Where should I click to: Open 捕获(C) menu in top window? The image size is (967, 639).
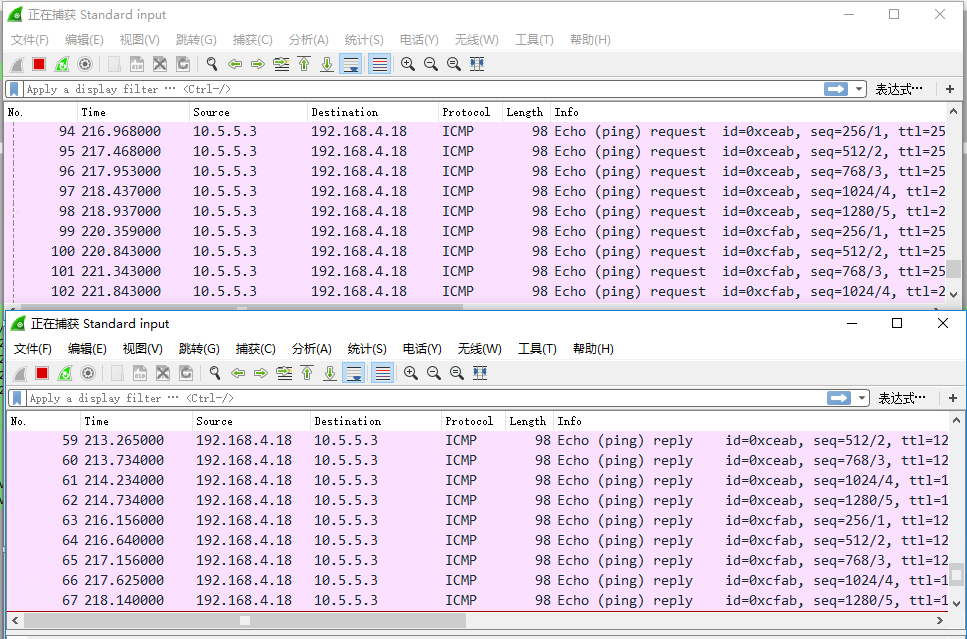pos(252,40)
